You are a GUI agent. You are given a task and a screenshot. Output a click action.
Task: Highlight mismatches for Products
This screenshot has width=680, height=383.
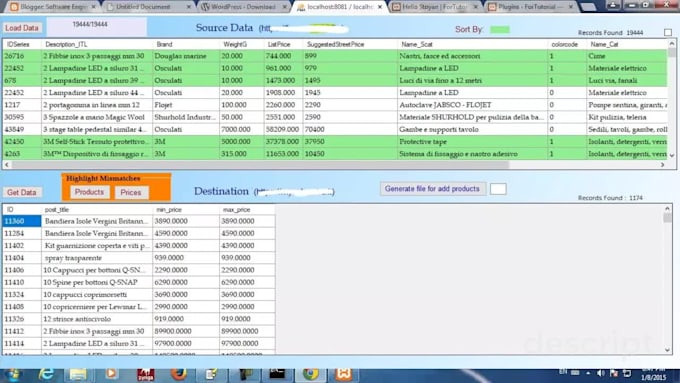89,192
